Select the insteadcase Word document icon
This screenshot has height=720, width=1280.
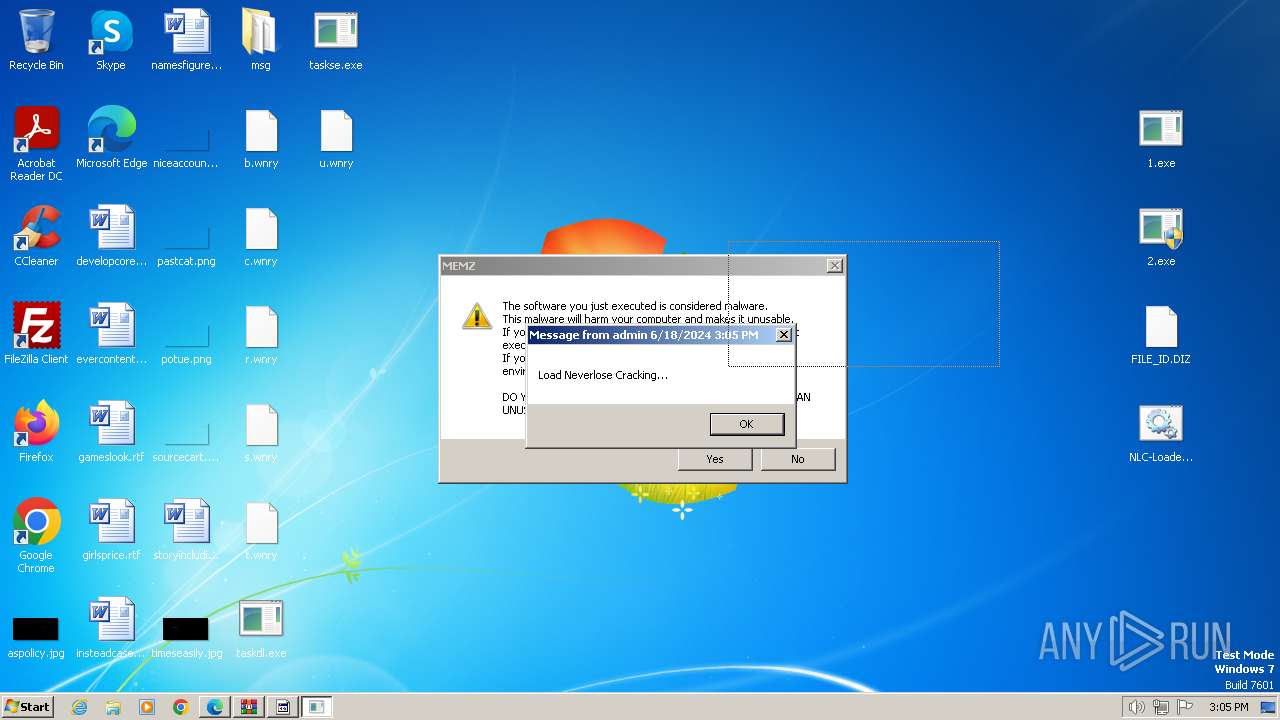pyautogui.click(x=111, y=628)
